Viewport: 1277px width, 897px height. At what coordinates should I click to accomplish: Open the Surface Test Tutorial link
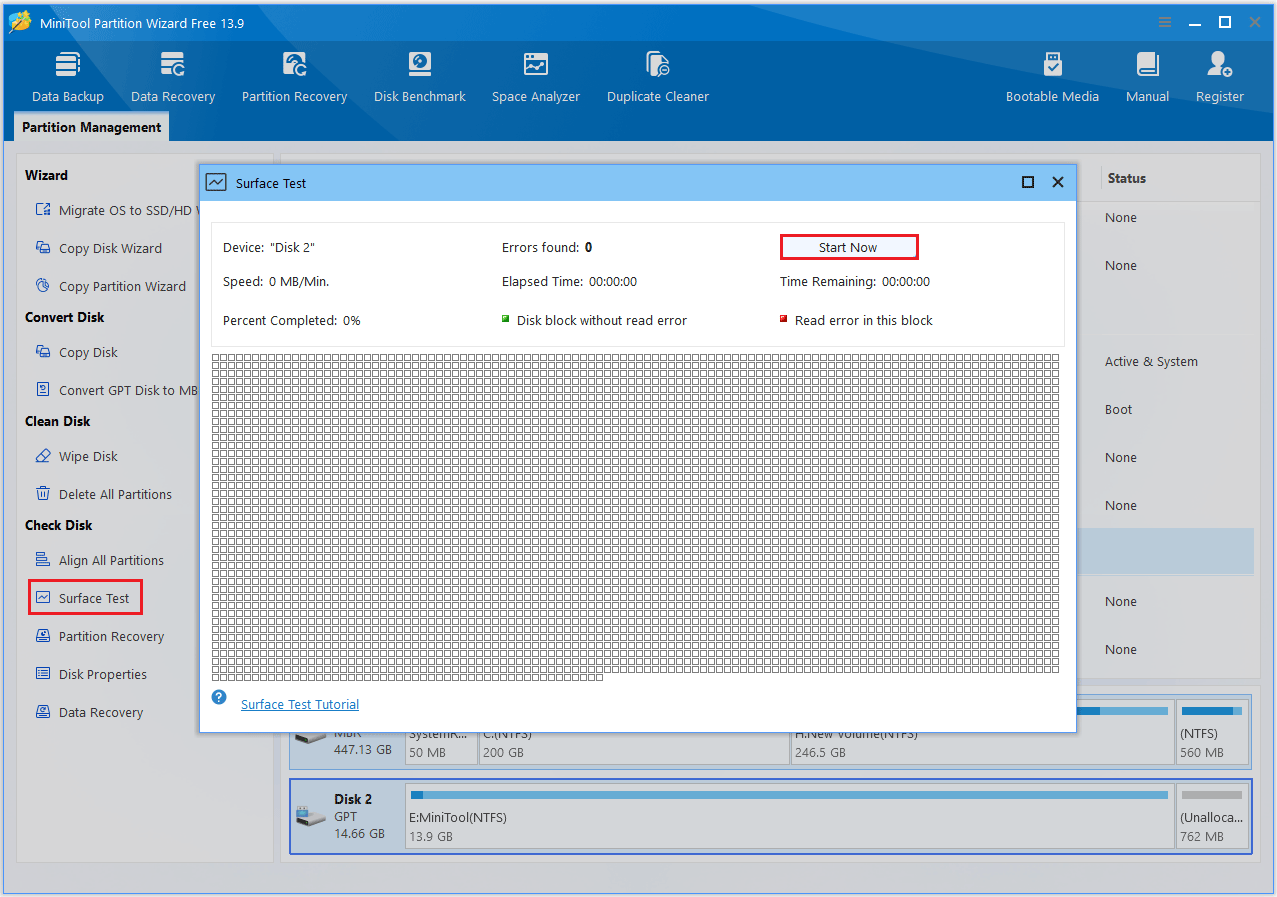pos(300,704)
